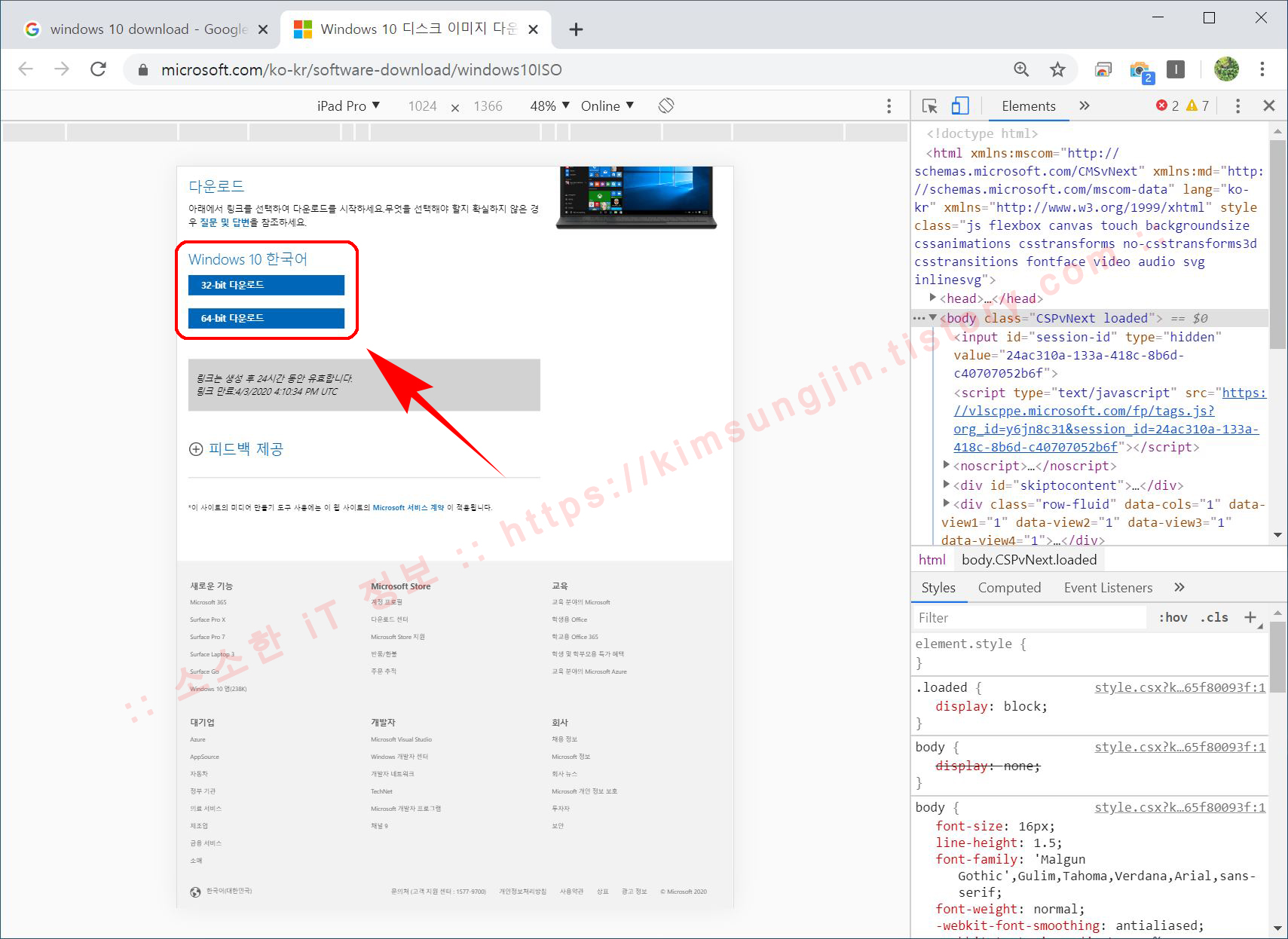Close the Google search tab
The width and height of the screenshot is (1288, 939).
coord(263,29)
